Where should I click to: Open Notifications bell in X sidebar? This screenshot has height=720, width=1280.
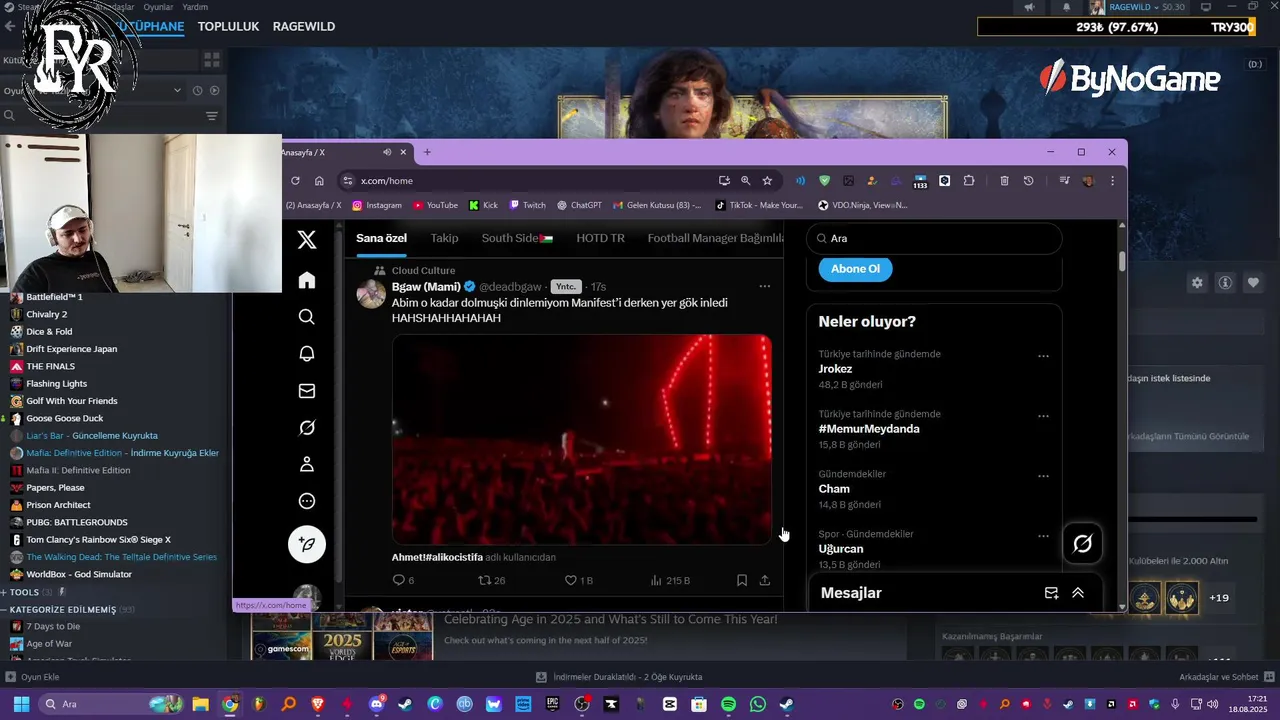point(307,354)
